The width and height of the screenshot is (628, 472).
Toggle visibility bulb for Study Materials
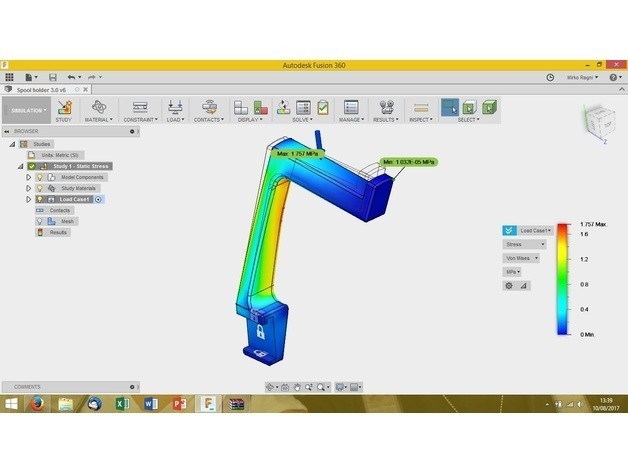pos(40,188)
